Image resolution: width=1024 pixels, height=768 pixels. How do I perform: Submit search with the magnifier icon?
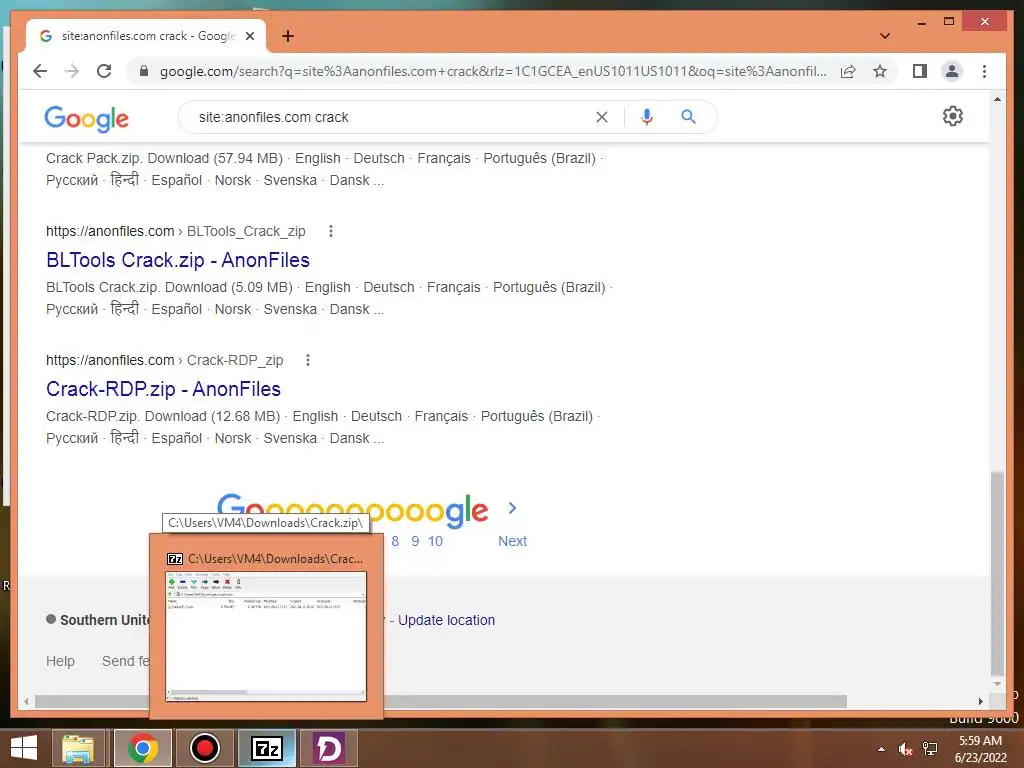(688, 117)
